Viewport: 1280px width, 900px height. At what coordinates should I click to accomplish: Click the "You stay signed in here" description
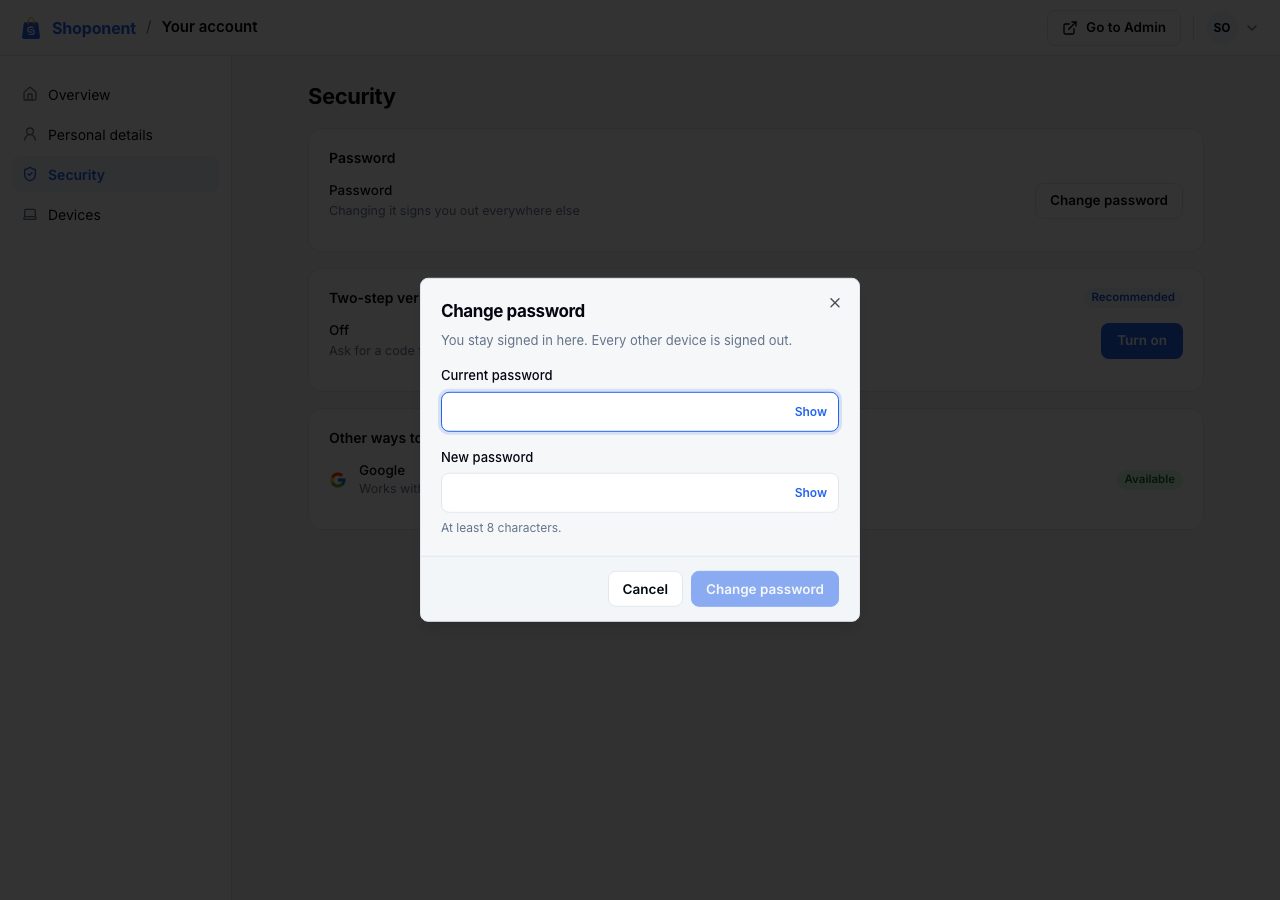tap(616, 341)
